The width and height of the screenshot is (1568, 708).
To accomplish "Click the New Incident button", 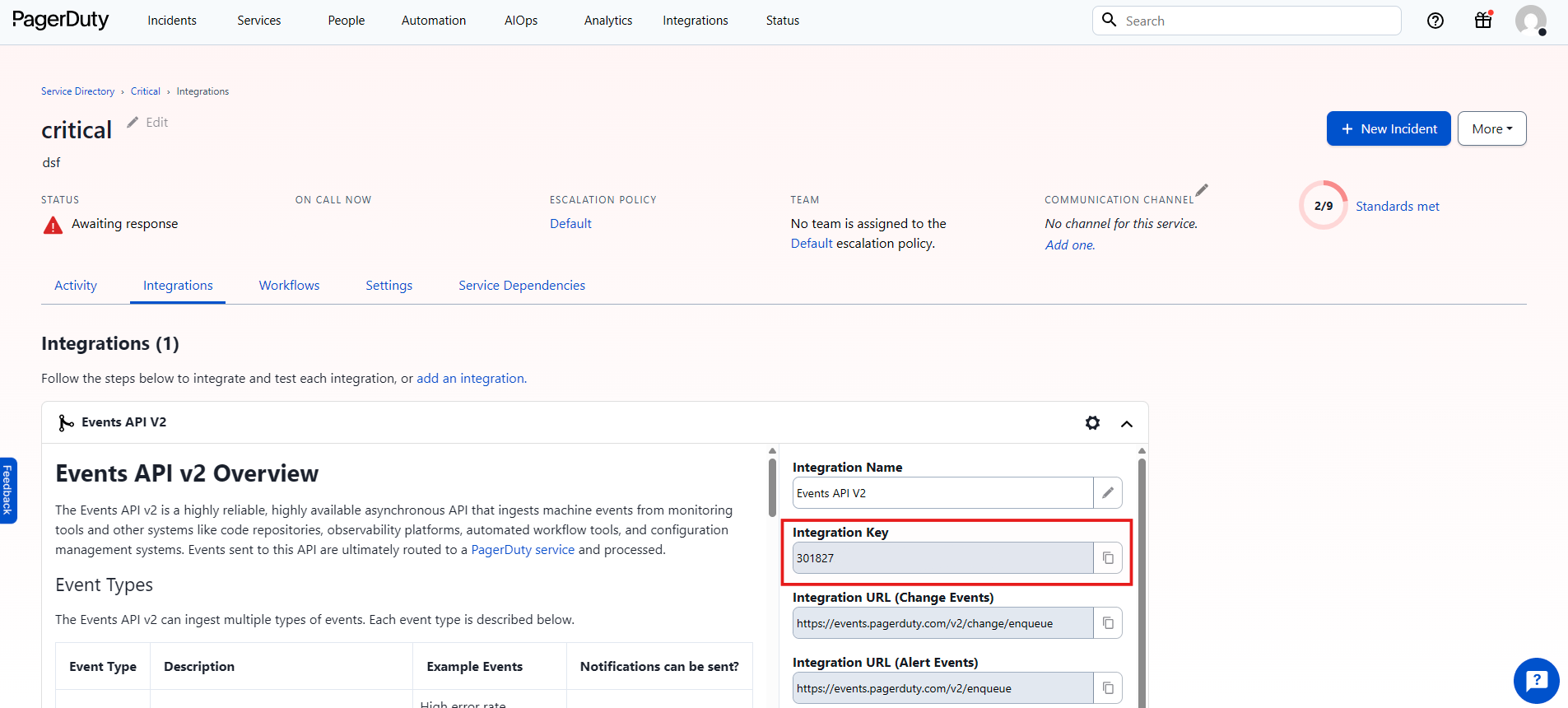I will point(1389,129).
